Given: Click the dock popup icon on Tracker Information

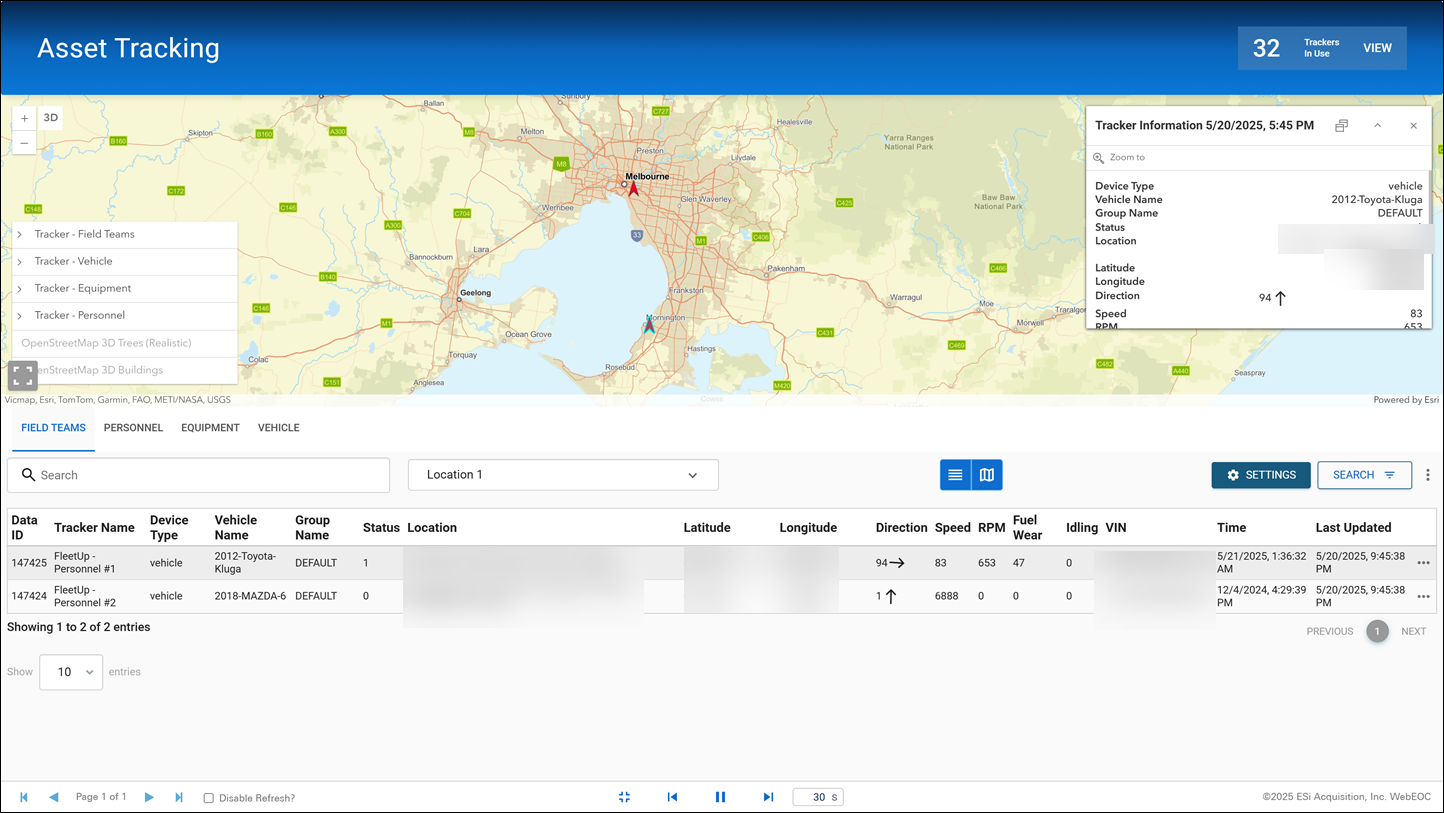Looking at the screenshot, I should coord(1341,125).
